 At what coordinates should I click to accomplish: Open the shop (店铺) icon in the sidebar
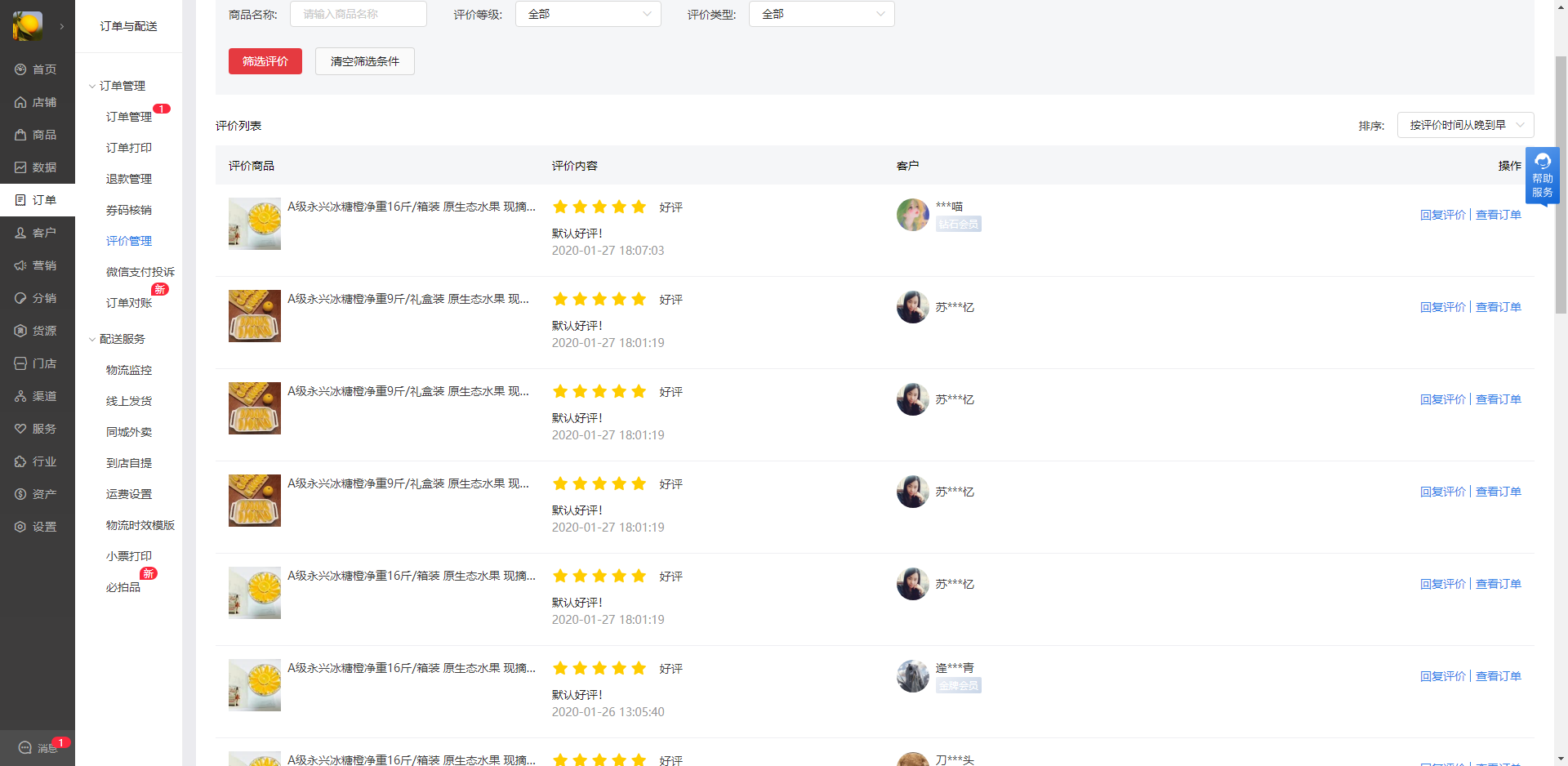[x=21, y=102]
